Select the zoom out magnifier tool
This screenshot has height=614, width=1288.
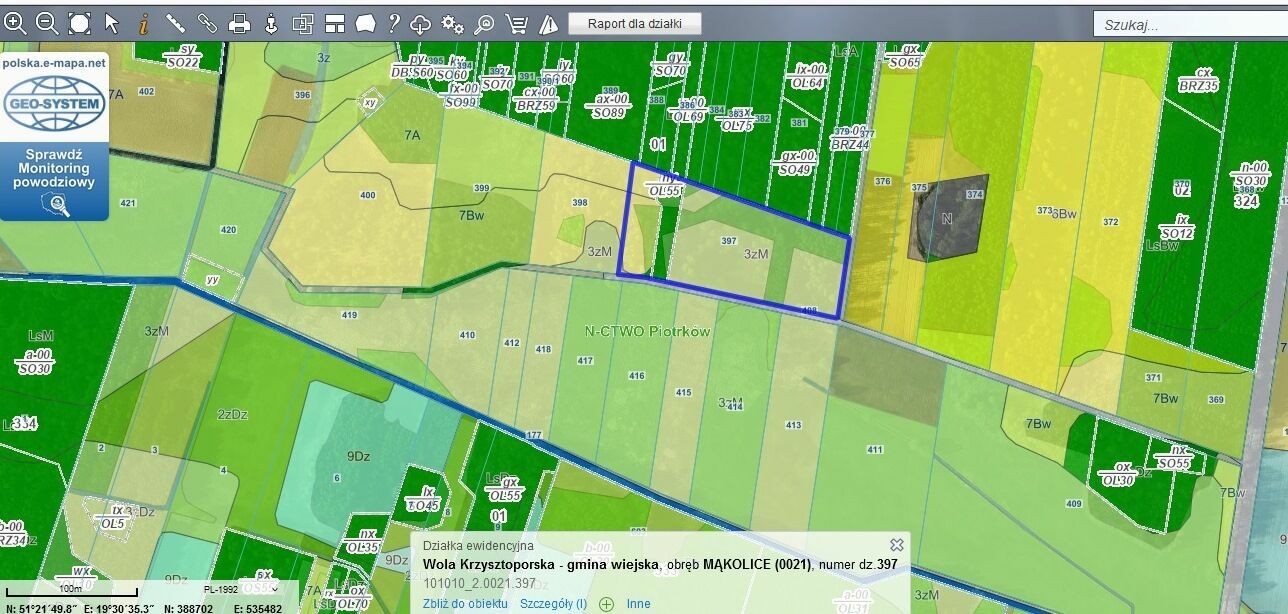[47, 23]
